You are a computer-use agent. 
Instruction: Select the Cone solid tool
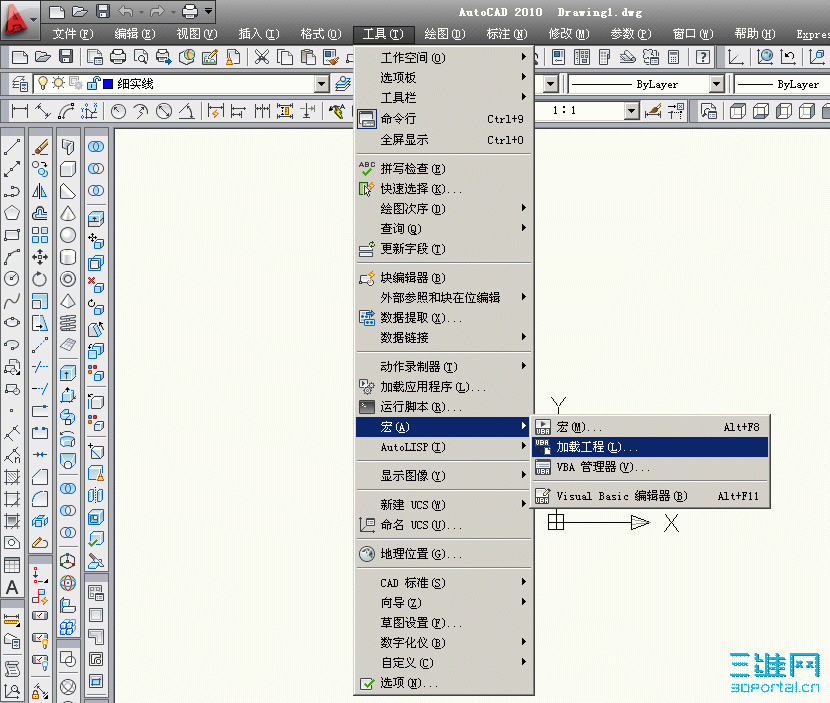(x=68, y=213)
